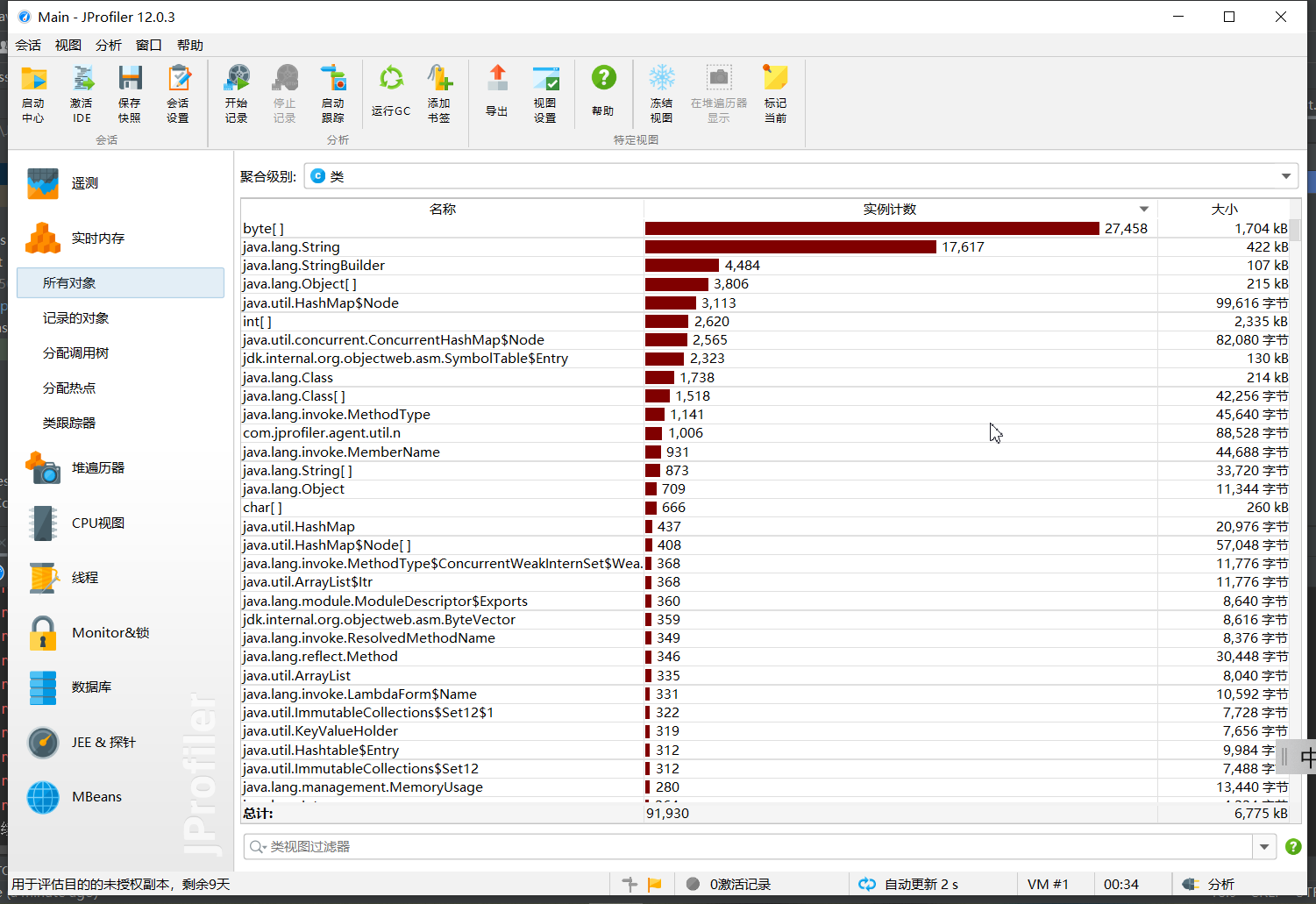Click the 激活IDE toolbar icon

82,93
